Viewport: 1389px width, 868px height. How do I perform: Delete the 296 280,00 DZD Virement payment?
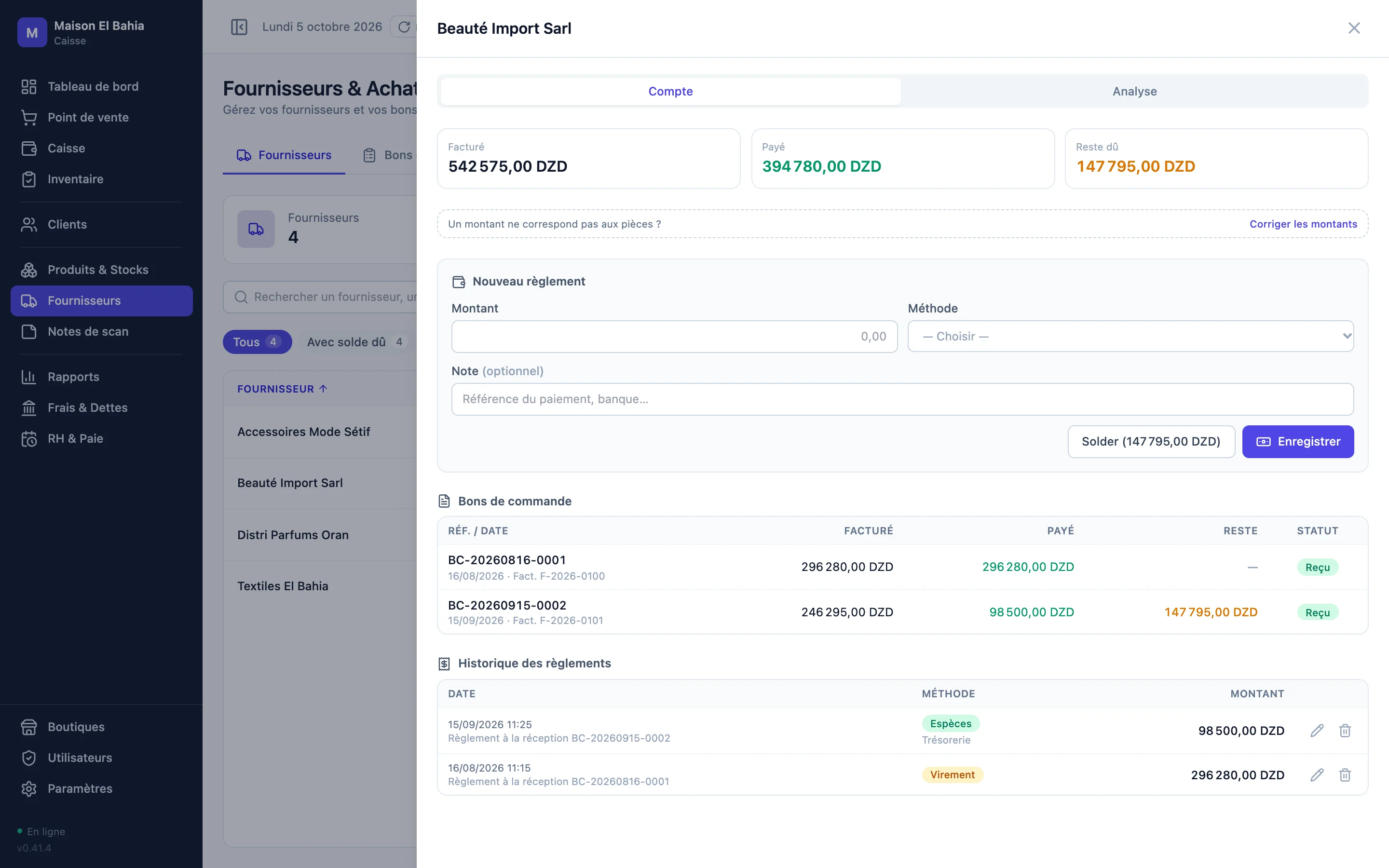point(1345,775)
